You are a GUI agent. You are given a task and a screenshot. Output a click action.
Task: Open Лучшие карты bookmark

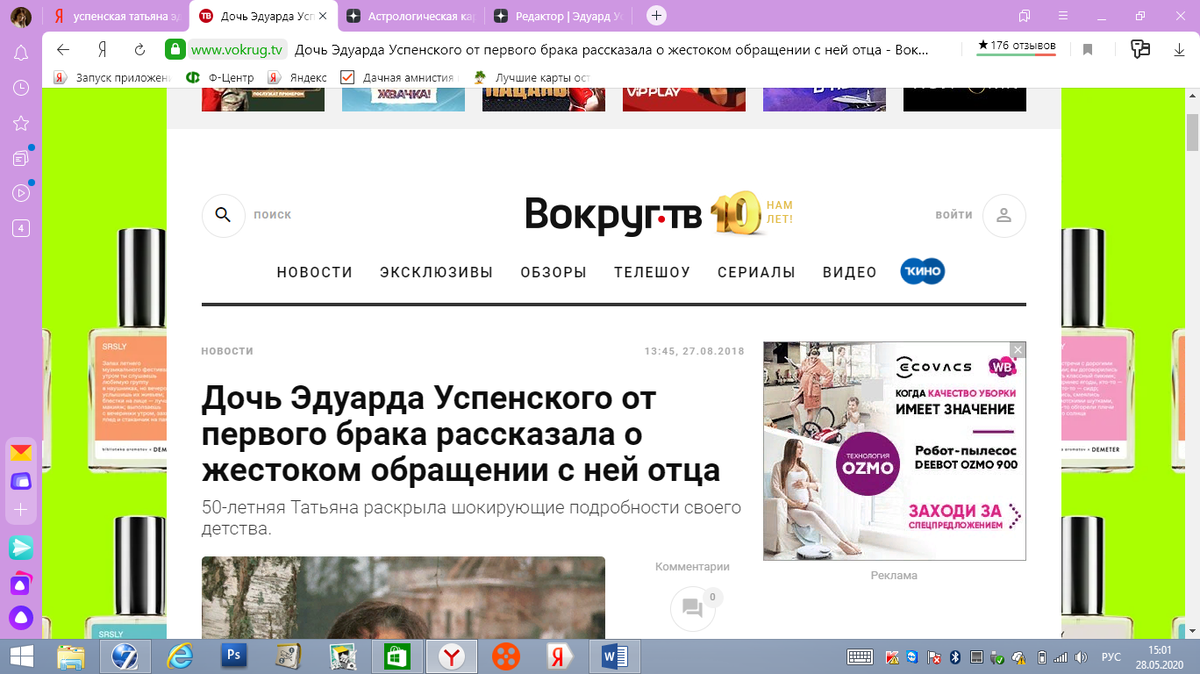point(532,77)
